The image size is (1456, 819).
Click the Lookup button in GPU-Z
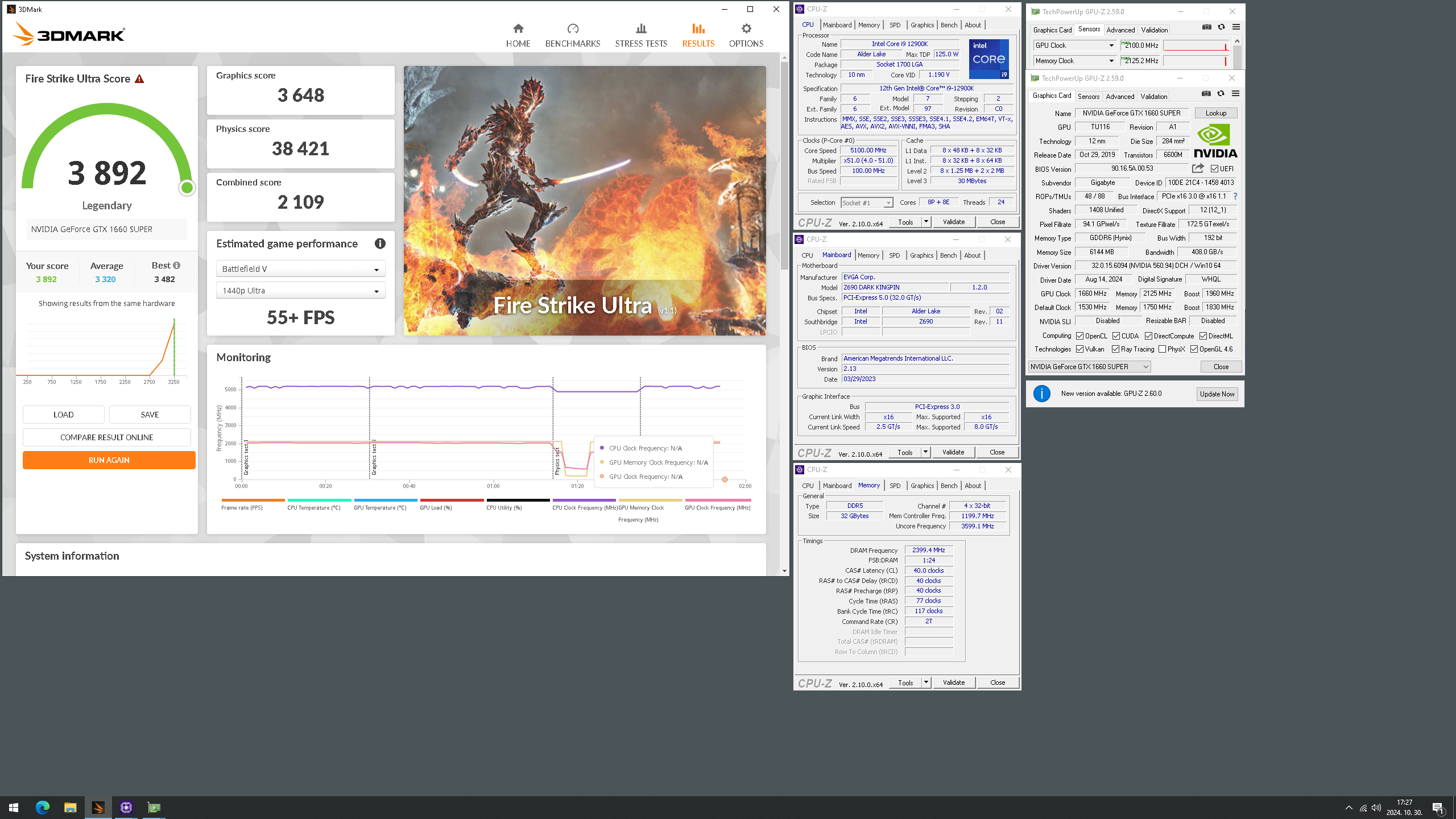[1215, 113]
